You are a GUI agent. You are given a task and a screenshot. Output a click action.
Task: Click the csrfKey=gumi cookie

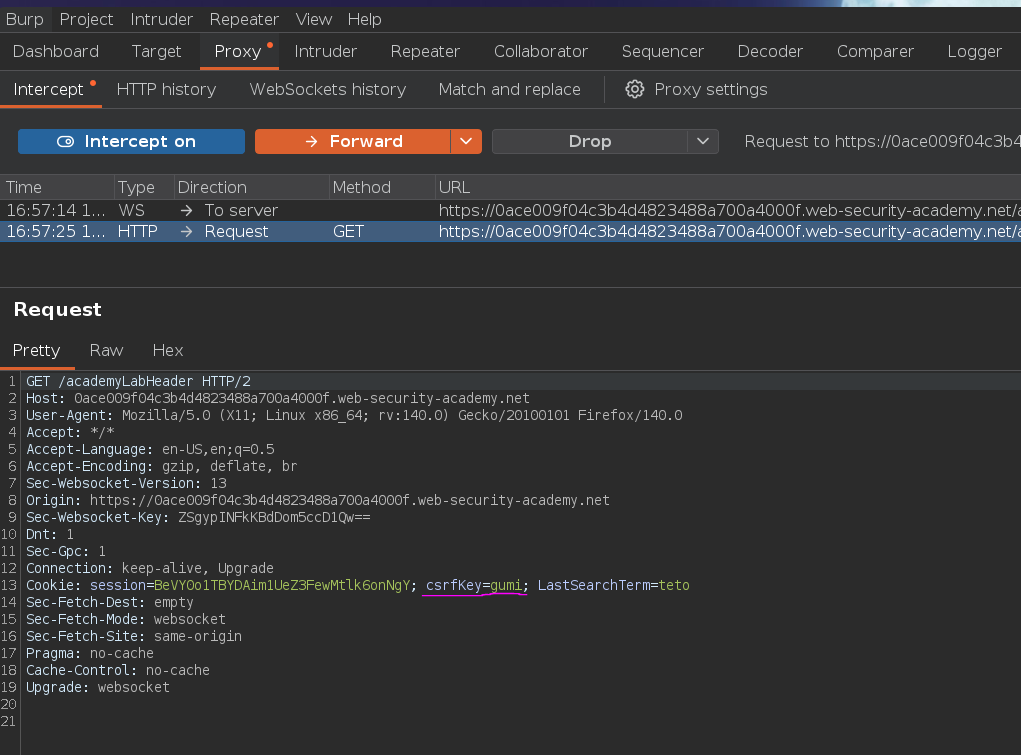coord(474,585)
